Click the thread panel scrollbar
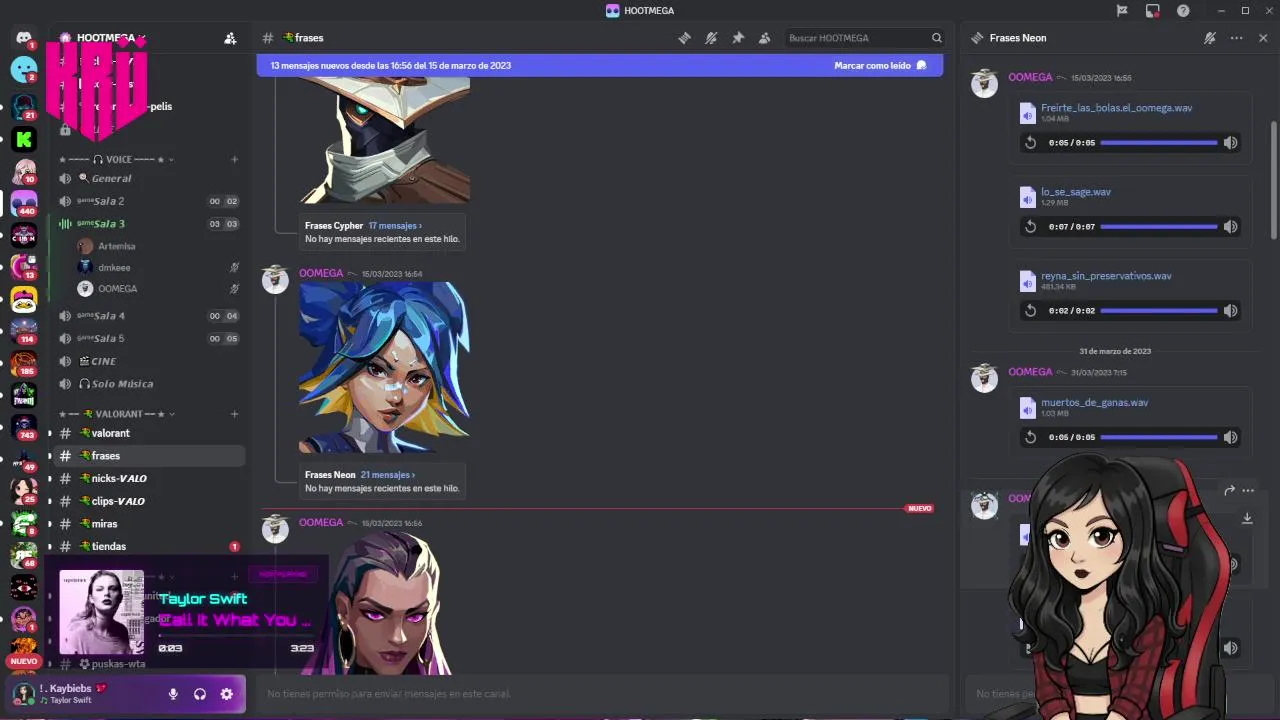 [x=1274, y=180]
